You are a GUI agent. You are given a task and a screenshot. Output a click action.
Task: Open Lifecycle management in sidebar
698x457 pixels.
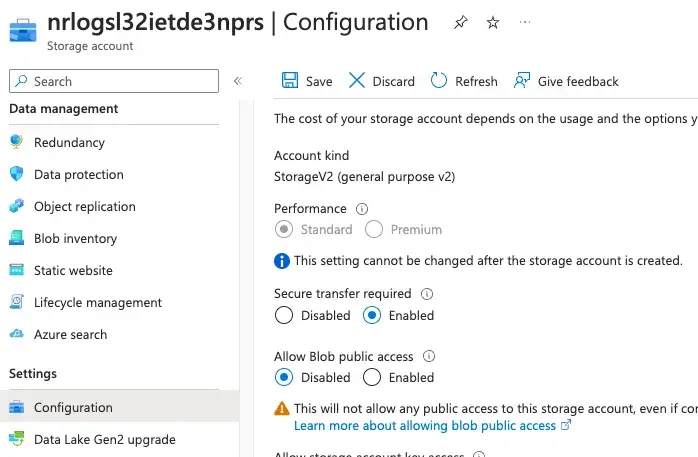[x=97, y=303]
